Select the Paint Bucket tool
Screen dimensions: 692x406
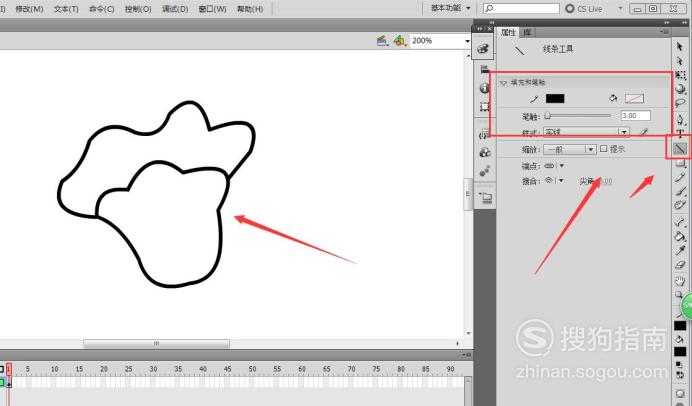(x=680, y=236)
